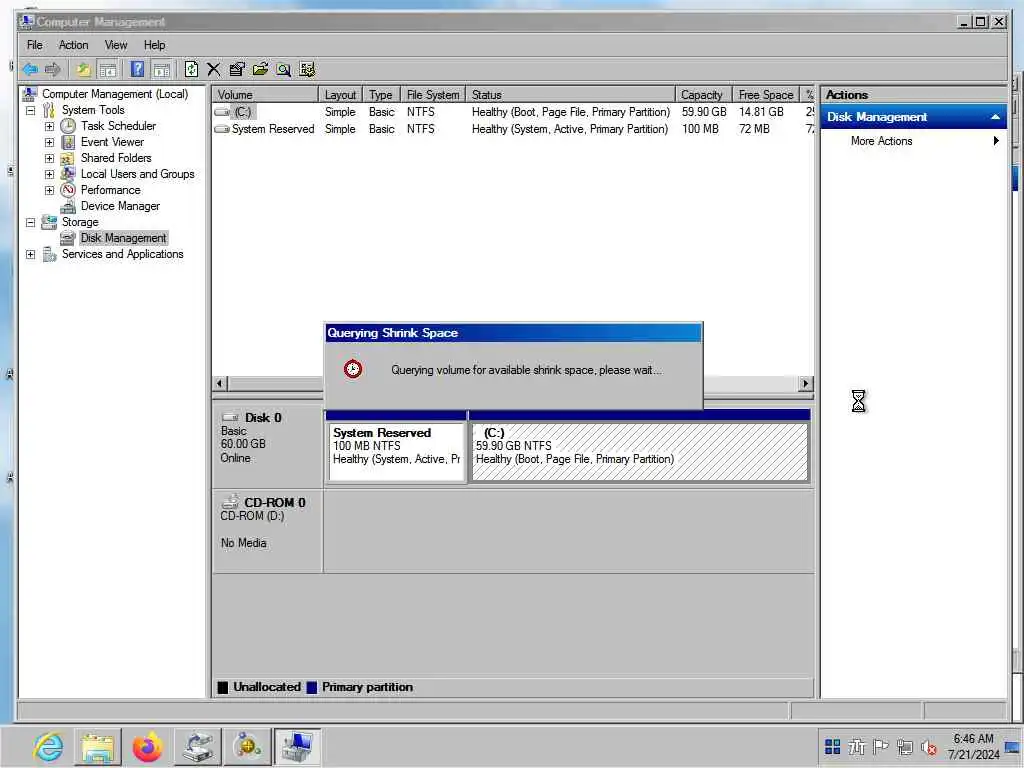Select Disk Management in the tree
Screen dimensions: 1024x768
pyautogui.click(x=123, y=238)
